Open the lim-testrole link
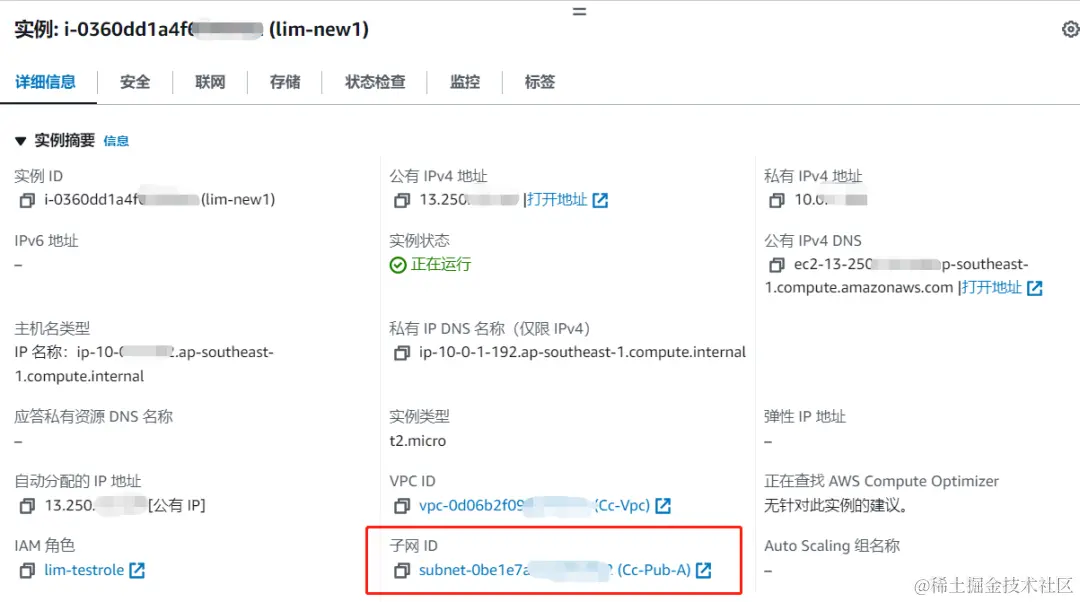Viewport: 1080px width, 602px height. pos(84,570)
